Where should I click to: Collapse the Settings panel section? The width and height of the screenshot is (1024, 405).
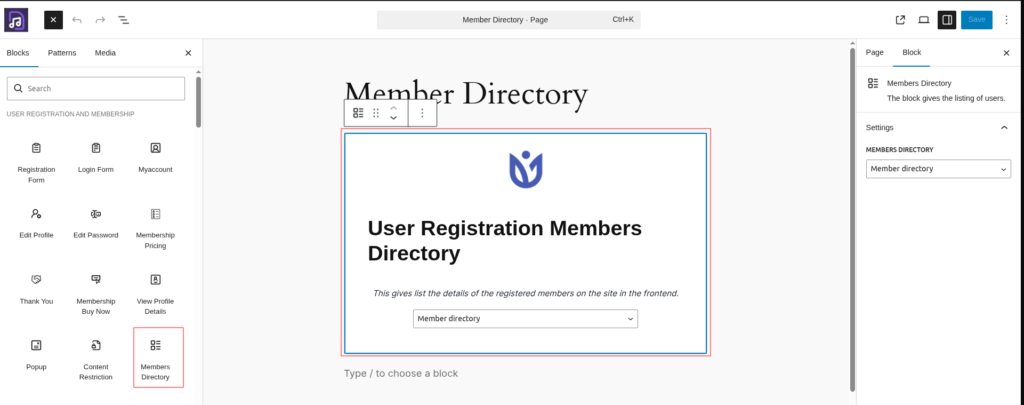[x=938, y=127]
